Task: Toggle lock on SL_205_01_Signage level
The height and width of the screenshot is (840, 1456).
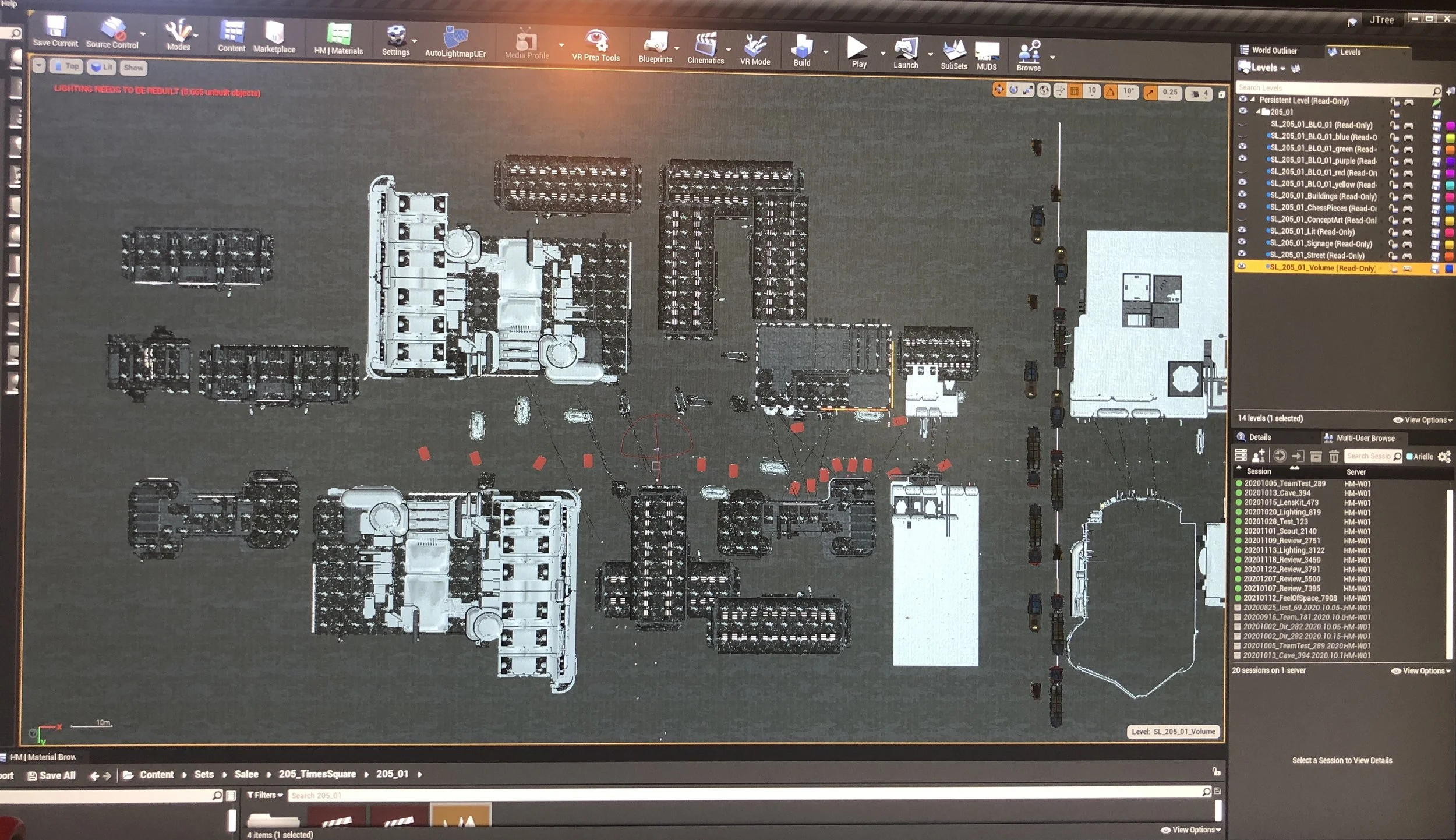Action: pyautogui.click(x=1394, y=244)
